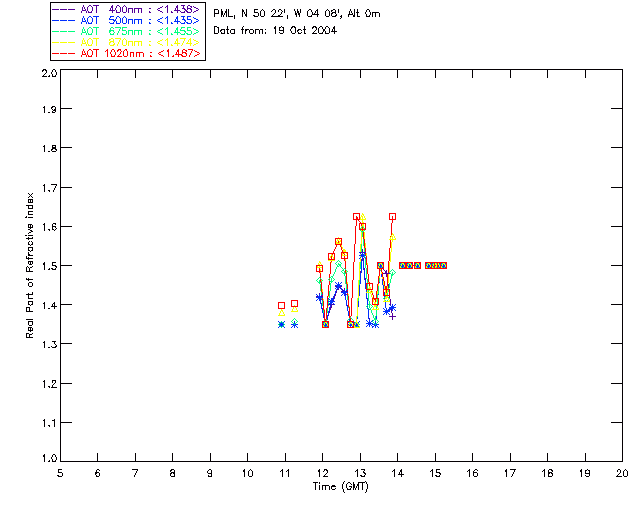Click the x-axis value 19

585,473
